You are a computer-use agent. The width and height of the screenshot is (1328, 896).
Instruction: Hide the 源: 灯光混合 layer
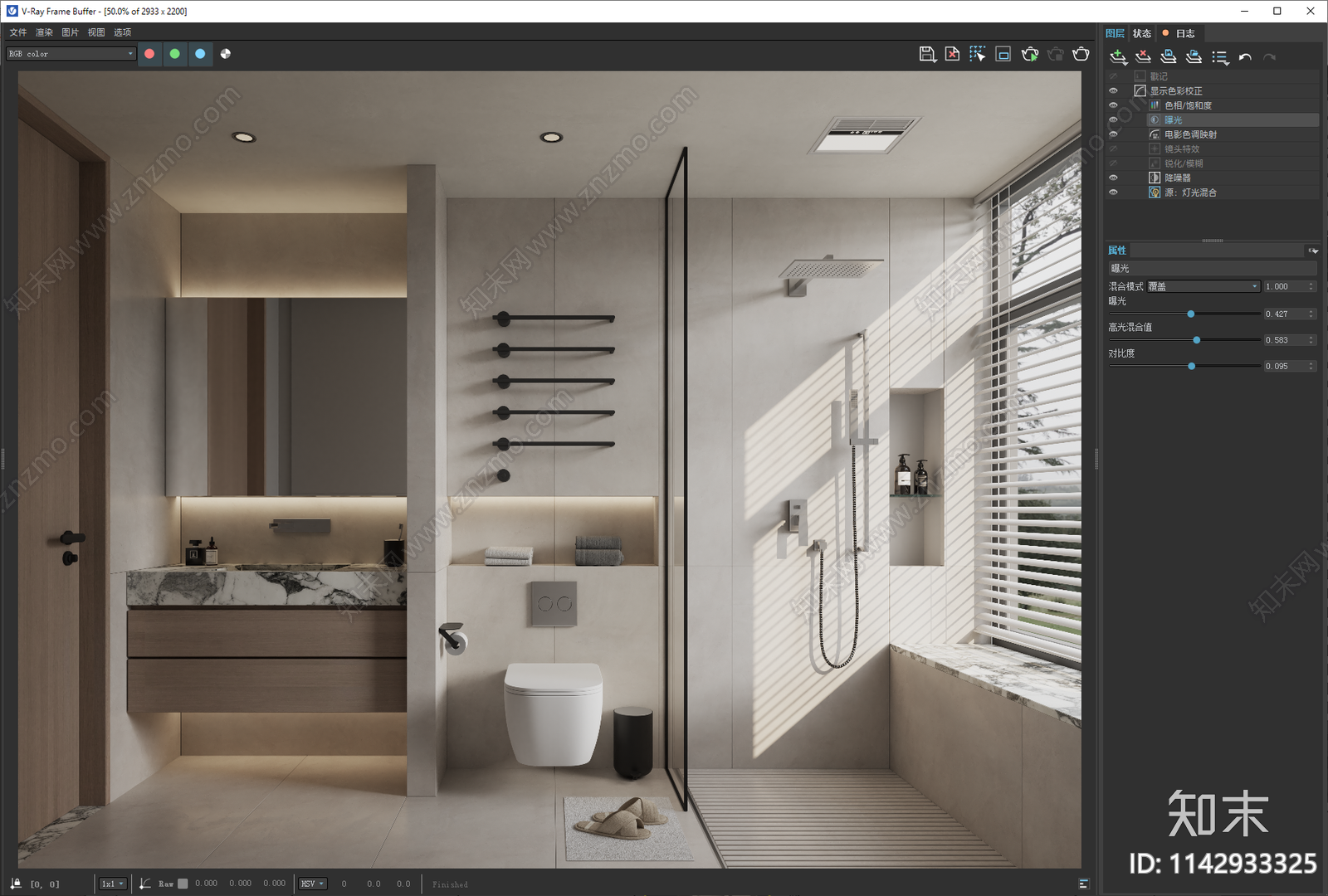tap(1113, 192)
